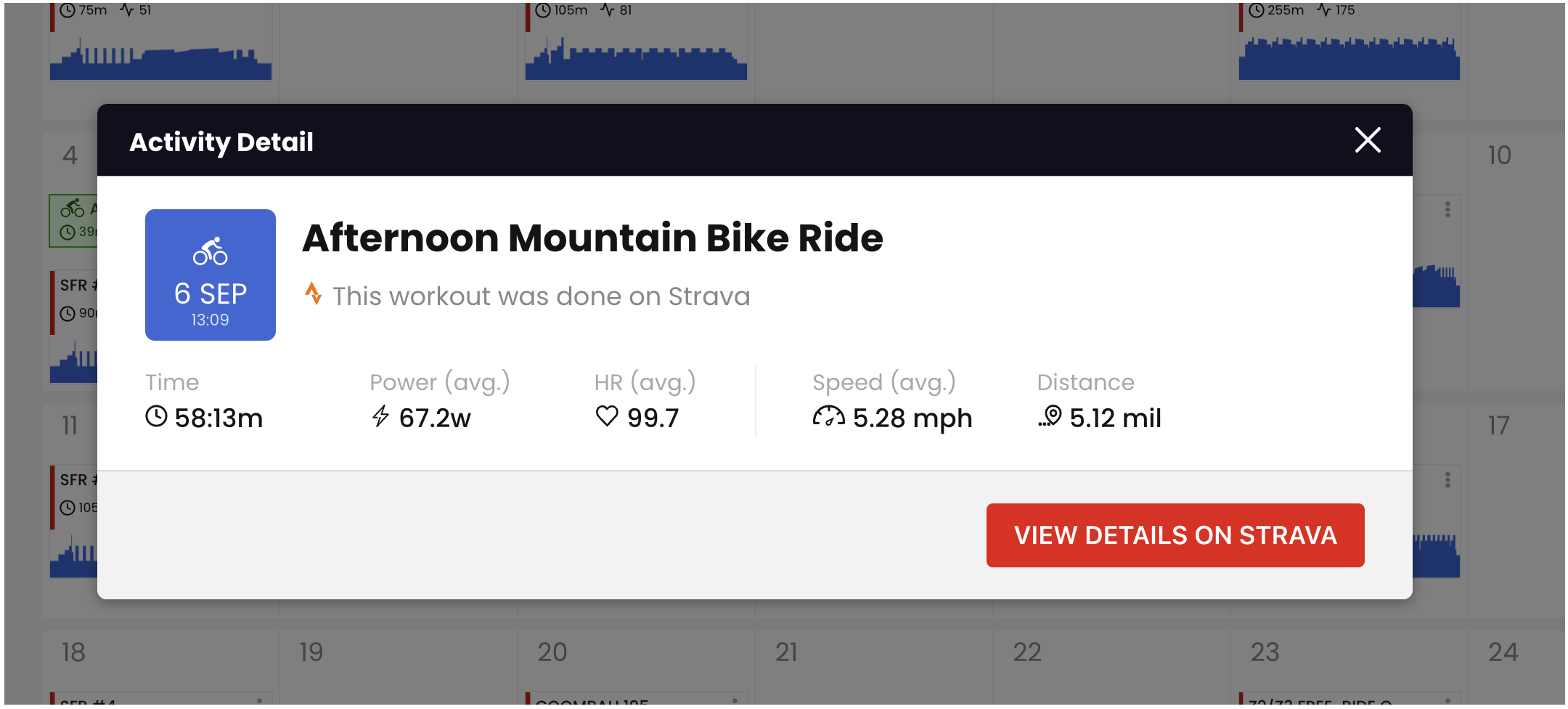Select calendar day 21
Screen dimensions: 1568x709
pos(787,652)
